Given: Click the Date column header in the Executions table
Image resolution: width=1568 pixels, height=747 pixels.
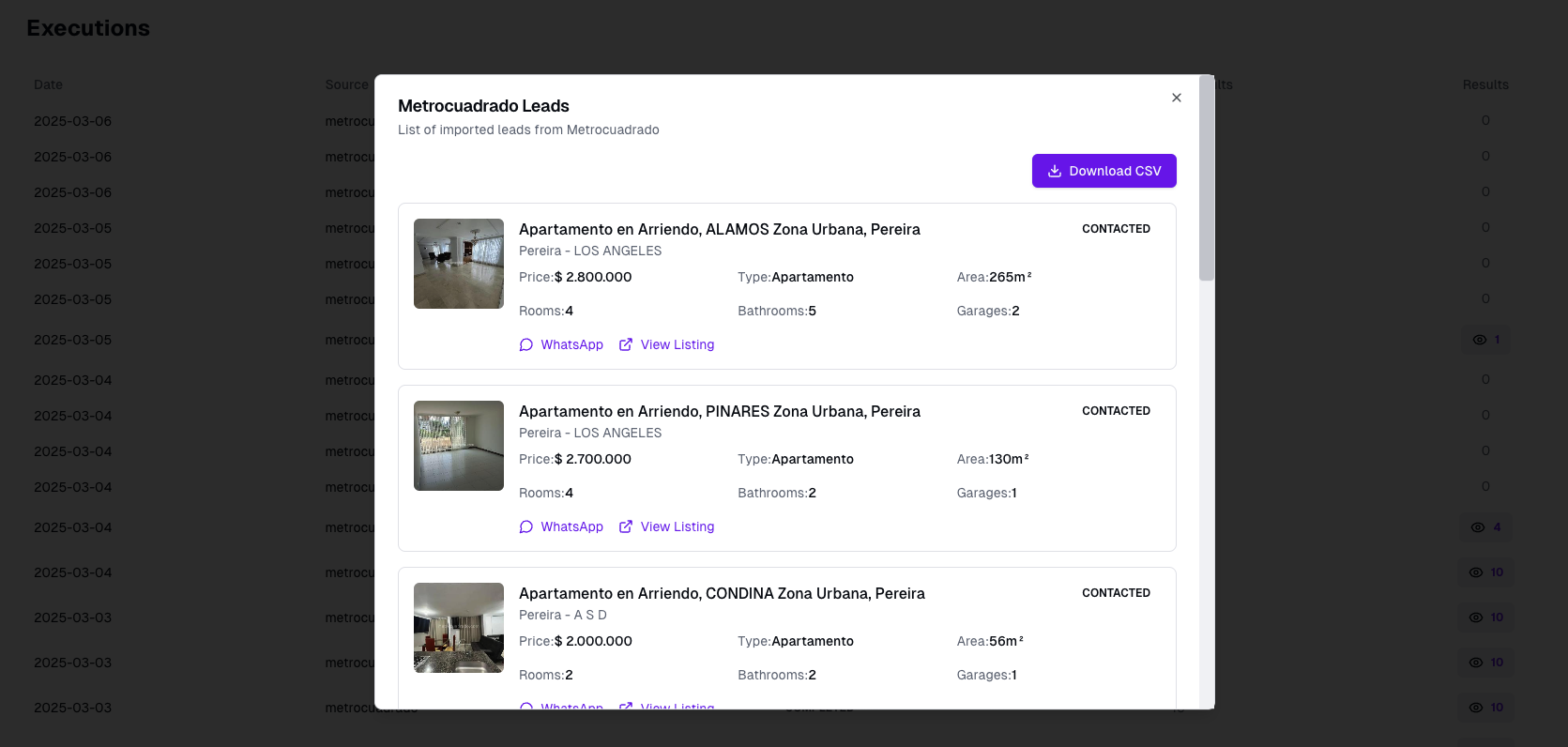Looking at the screenshot, I should (x=48, y=84).
